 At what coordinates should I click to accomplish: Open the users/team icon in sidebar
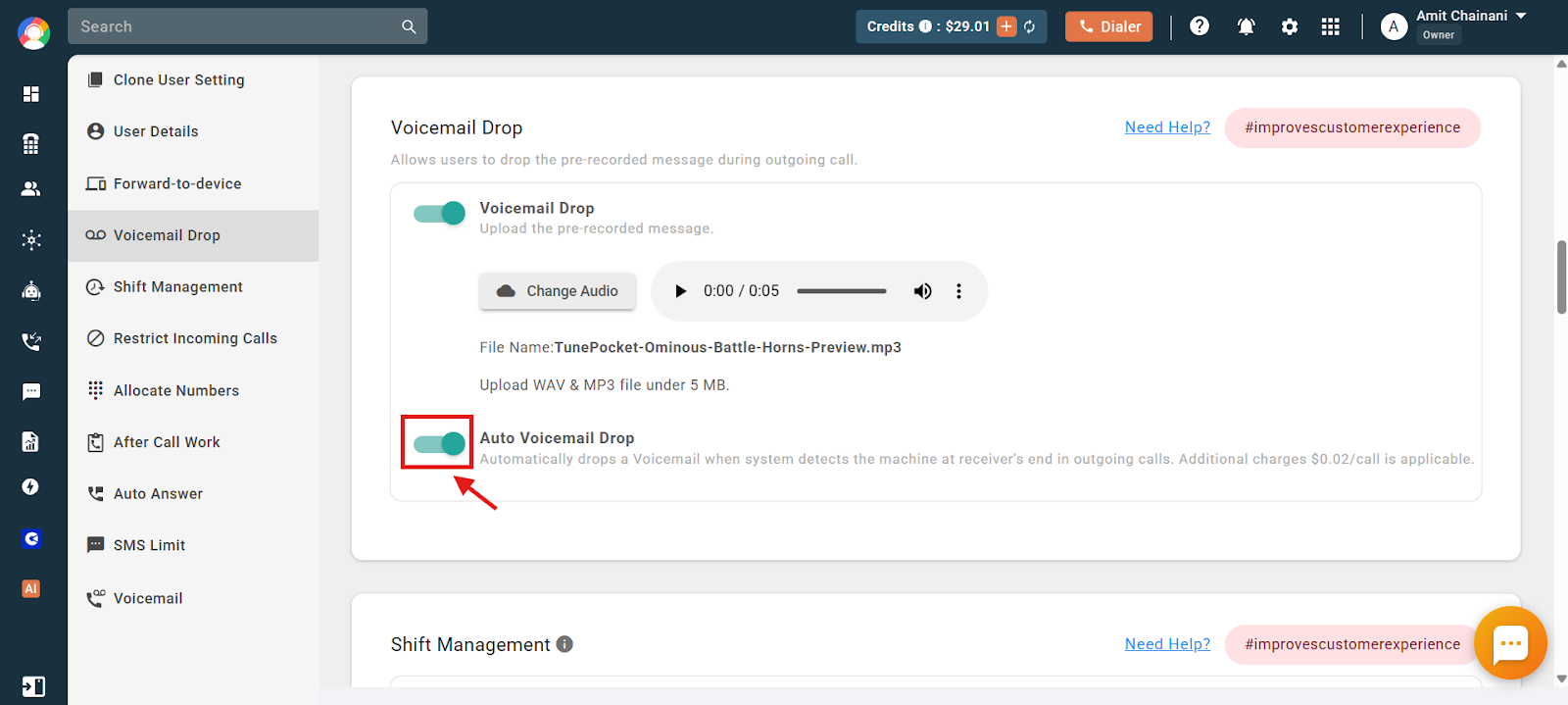tap(31, 189)
